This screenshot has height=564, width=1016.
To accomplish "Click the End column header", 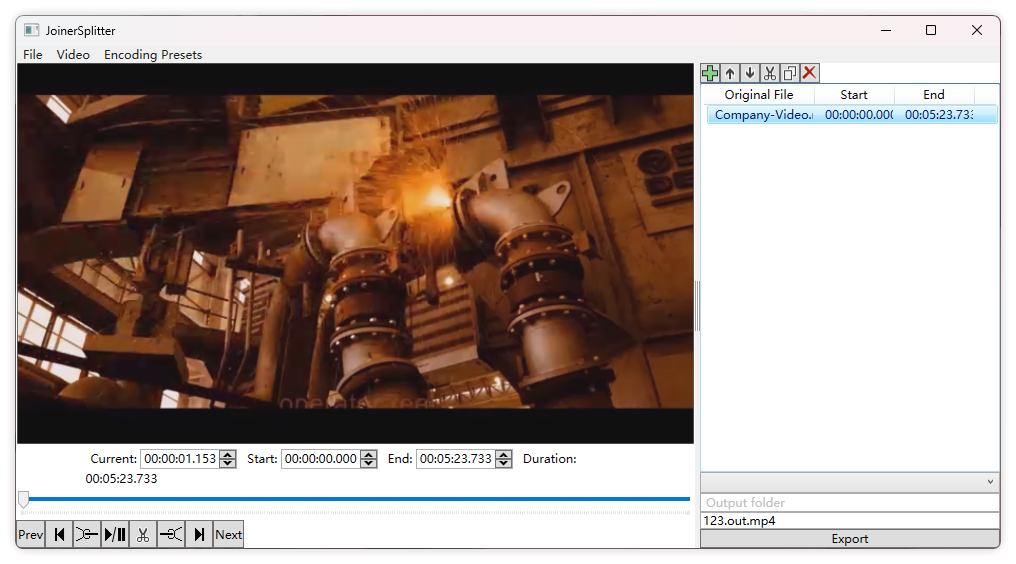I will (934, 95).
